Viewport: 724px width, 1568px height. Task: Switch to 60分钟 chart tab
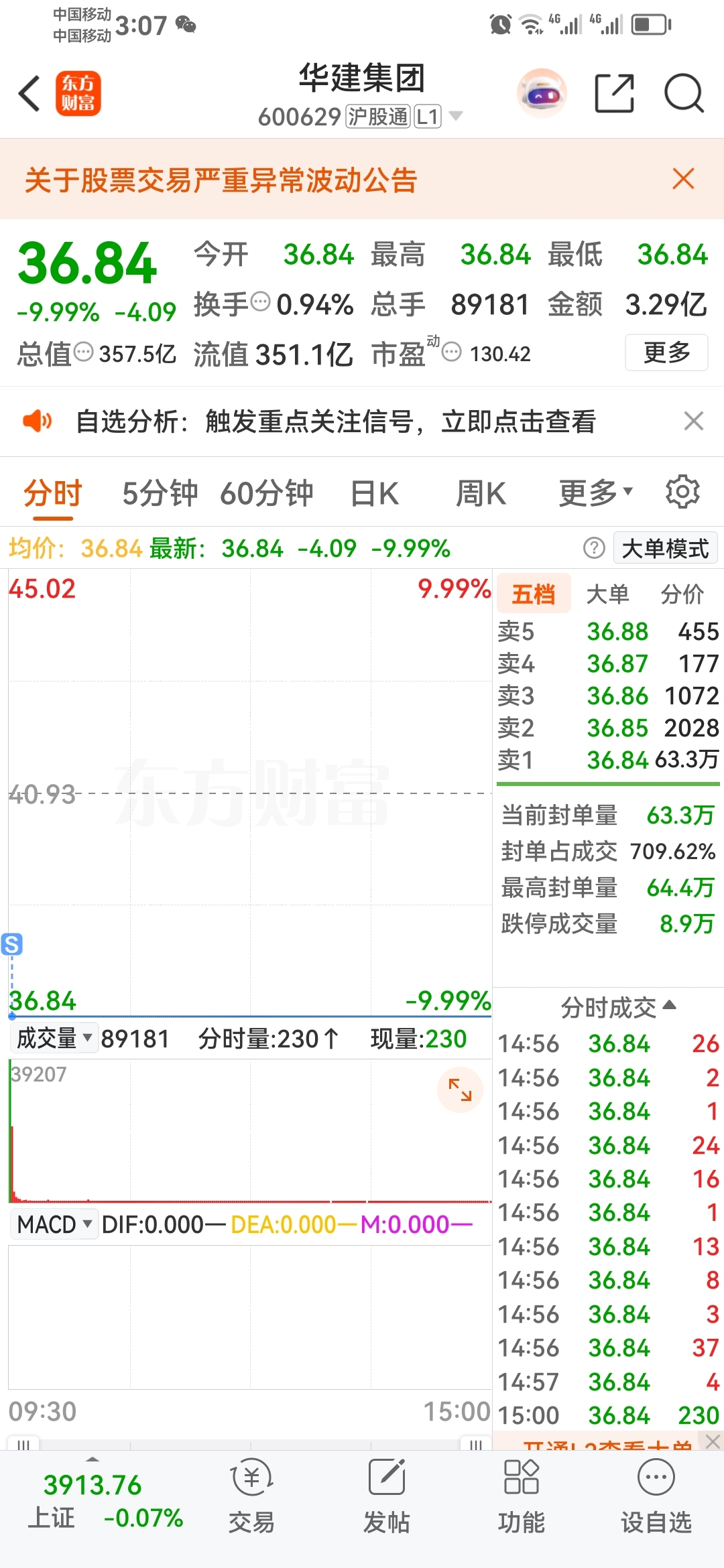pyautogui.click(x=267, y=494)
